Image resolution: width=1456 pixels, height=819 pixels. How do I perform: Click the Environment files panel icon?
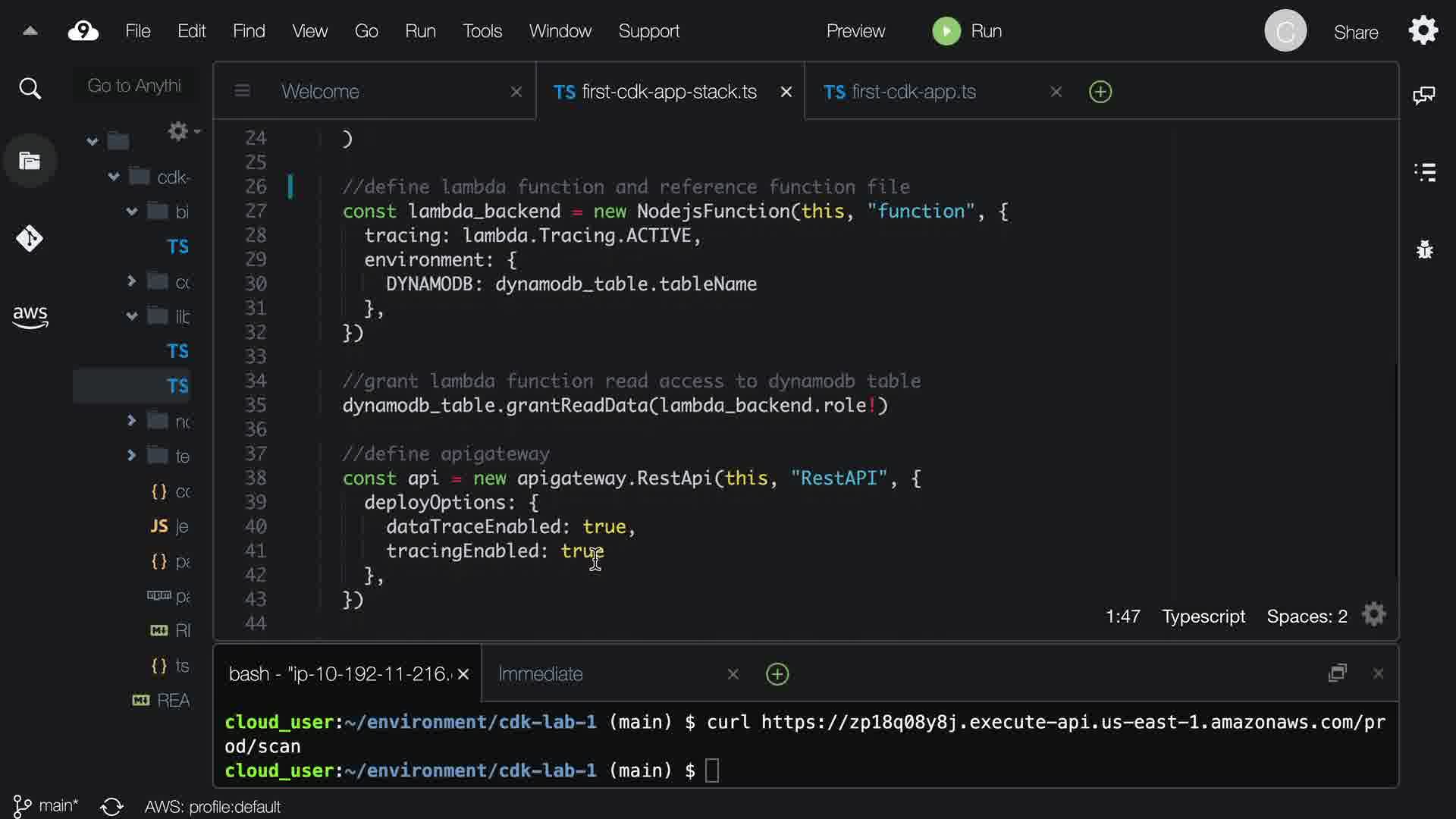click(x=30, y=161)
